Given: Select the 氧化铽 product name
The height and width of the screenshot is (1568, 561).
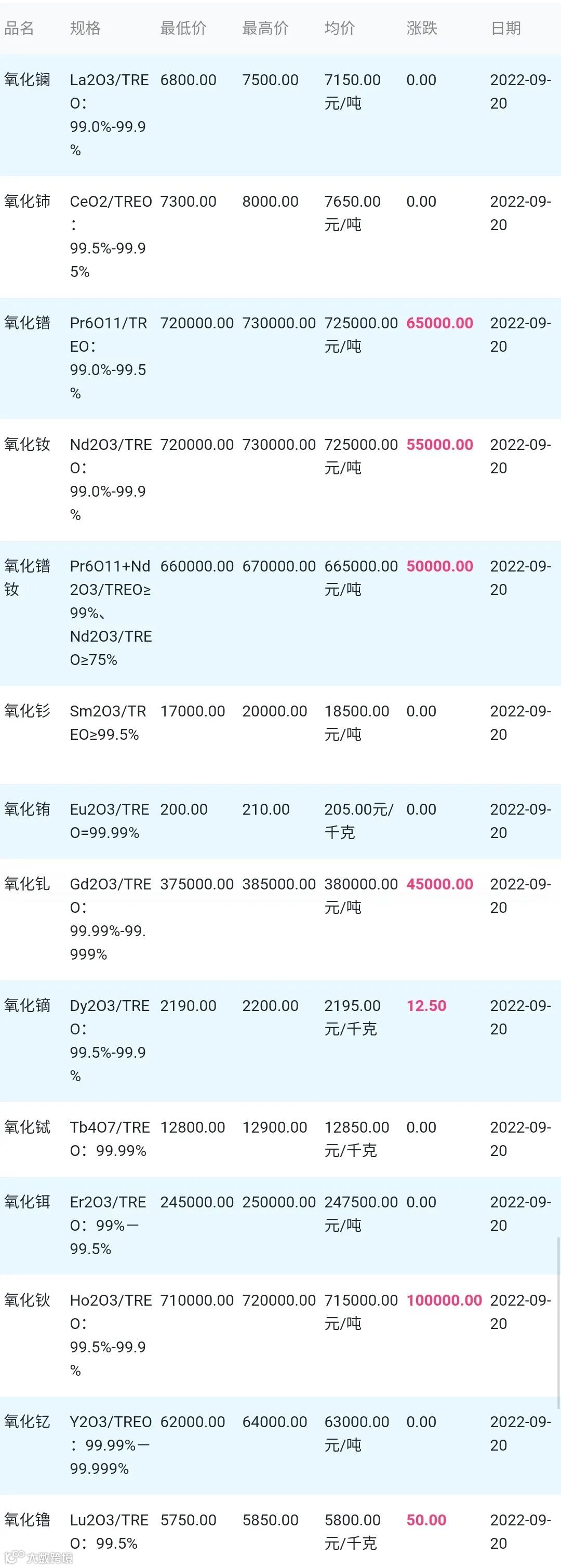Looking at the screenshot, I should (x=28, y=1127).
